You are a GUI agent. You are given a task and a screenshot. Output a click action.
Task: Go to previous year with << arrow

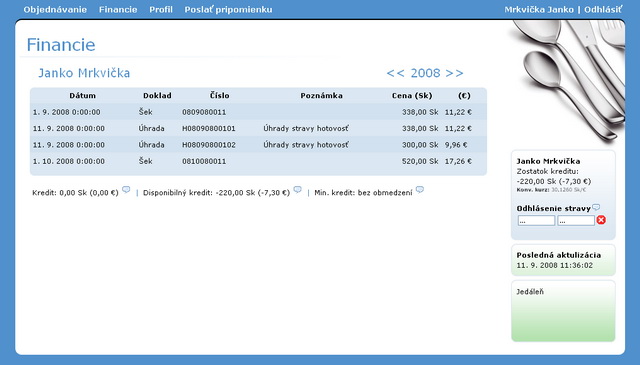(395, 73)
